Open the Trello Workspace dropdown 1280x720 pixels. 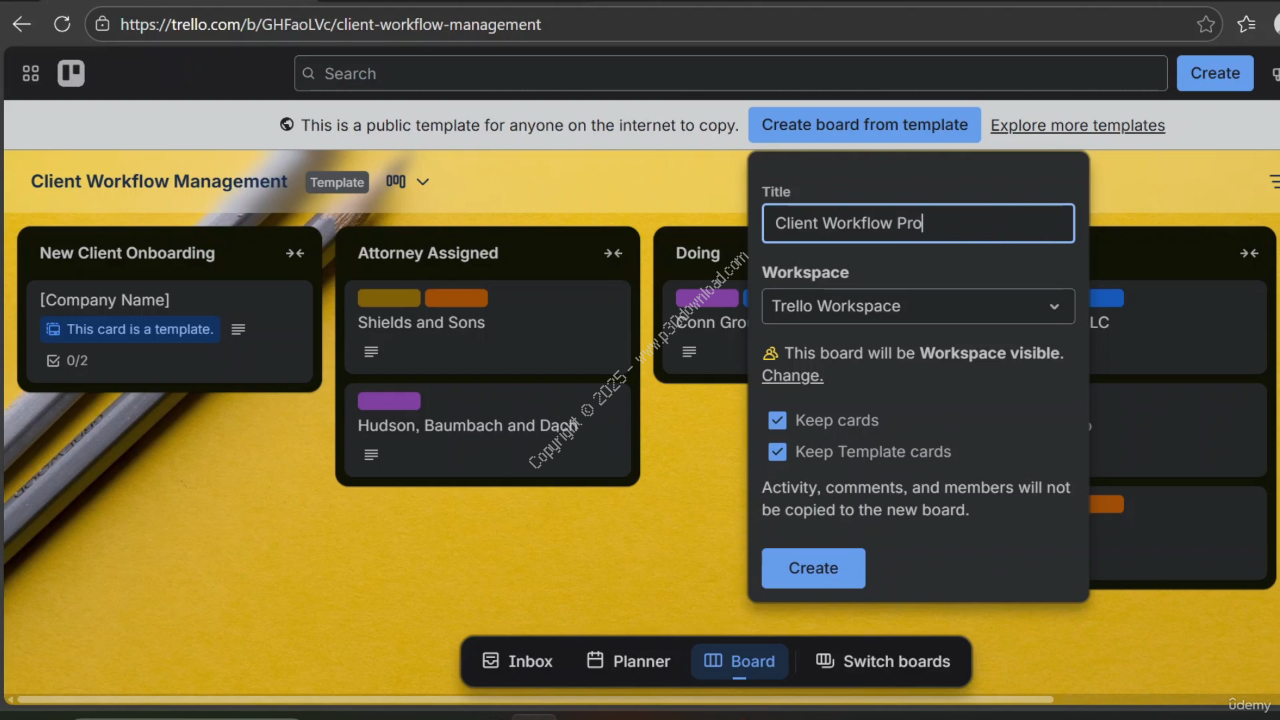(x=917, y=306)
